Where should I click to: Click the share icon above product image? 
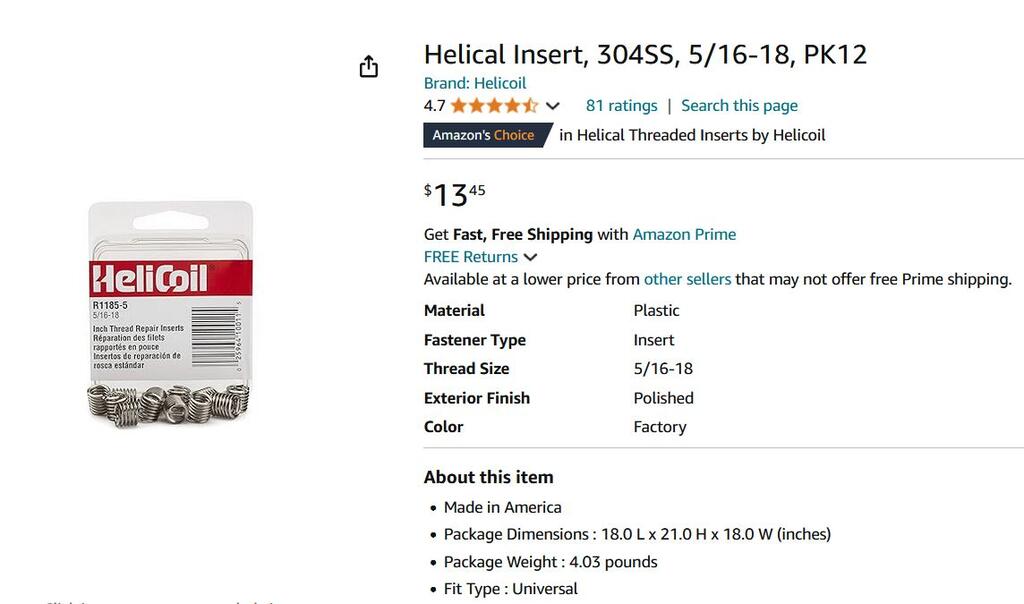point(369,66)
